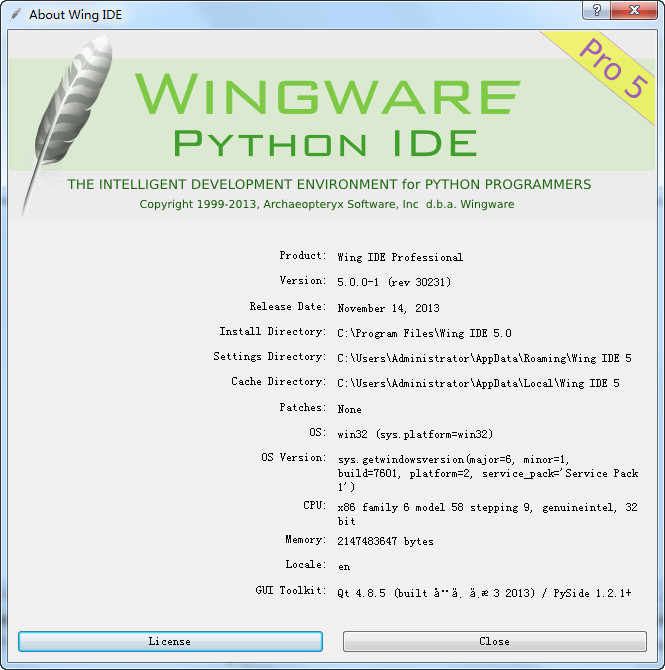Click the Intelligent Development Environment tagline
Screen dimensions: 665x670
(329, 184)
